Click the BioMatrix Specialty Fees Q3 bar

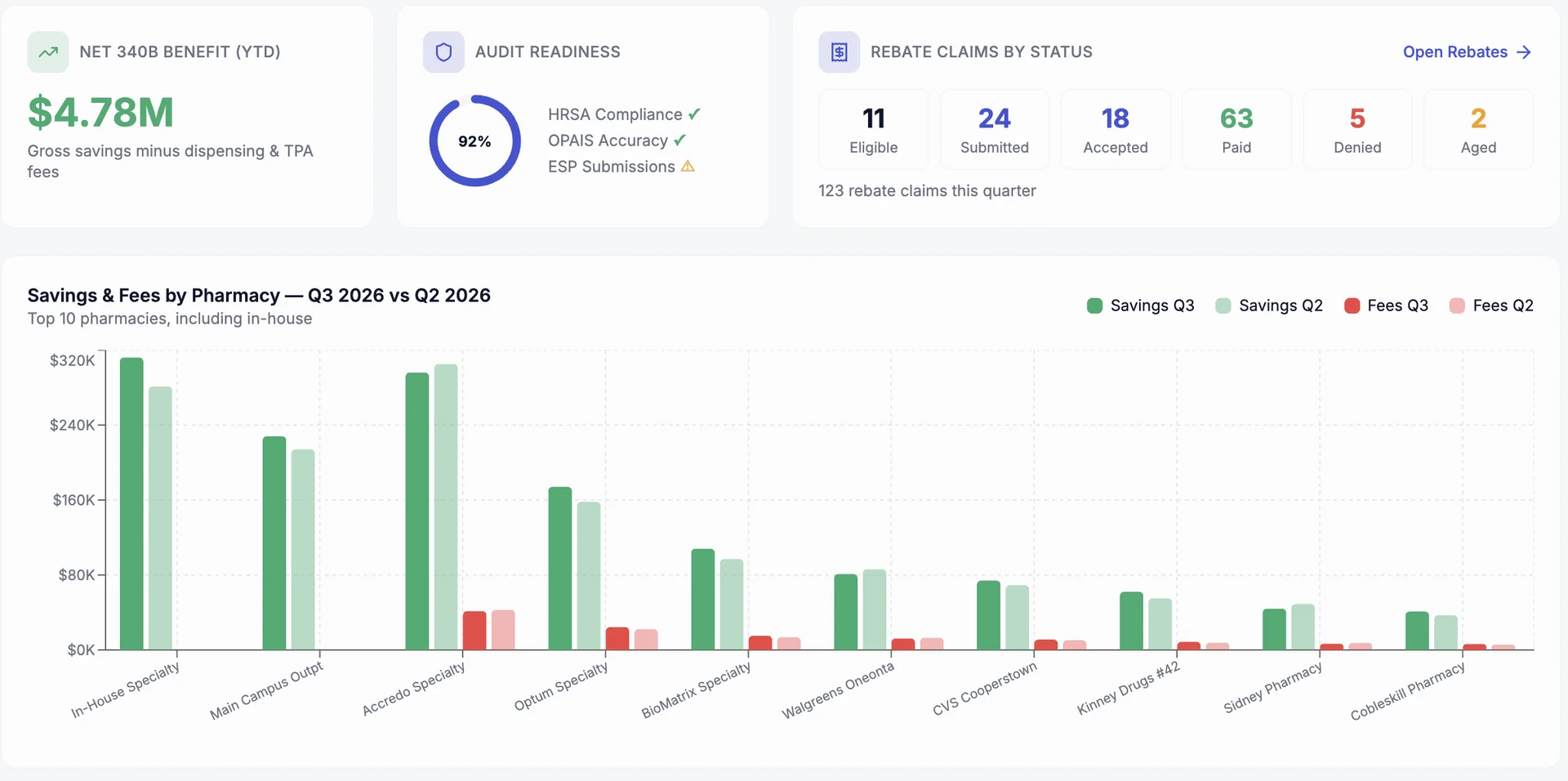(760, 643)
